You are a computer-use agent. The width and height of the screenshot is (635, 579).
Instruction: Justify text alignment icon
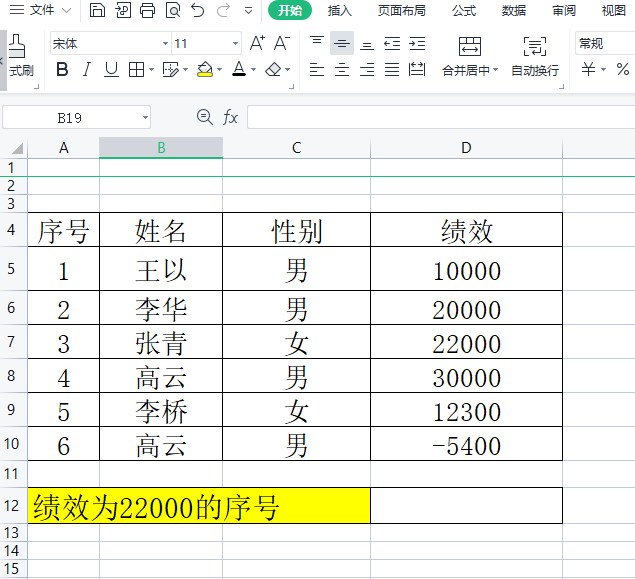point(392,70)
